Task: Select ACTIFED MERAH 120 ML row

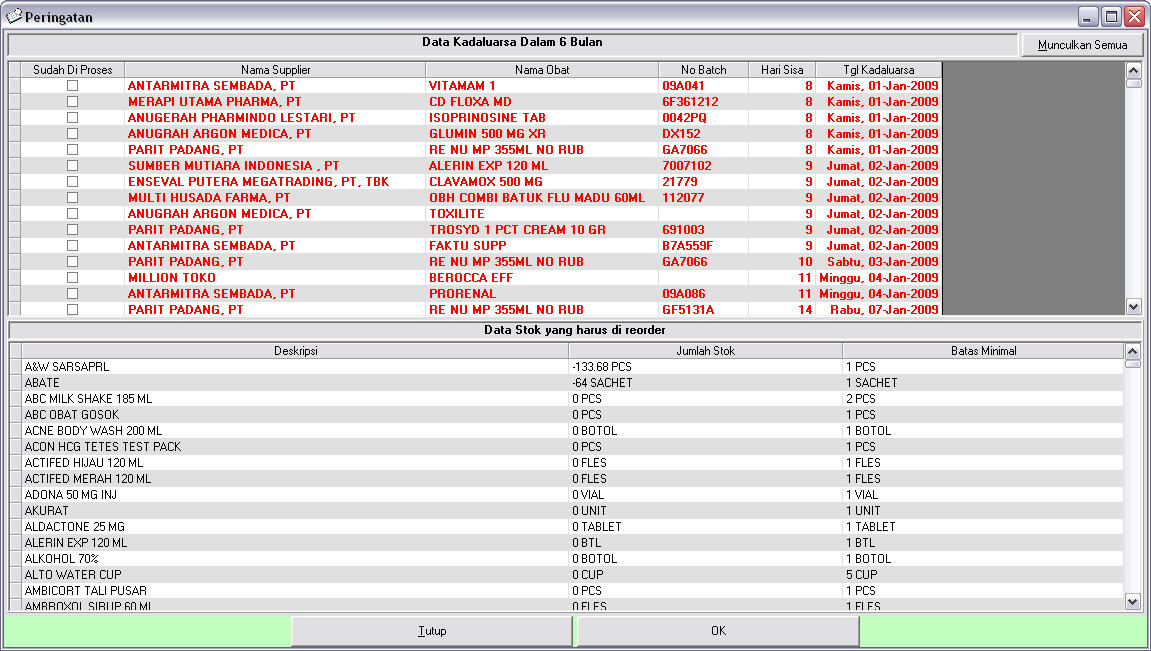Action: (x=573, y=479)
